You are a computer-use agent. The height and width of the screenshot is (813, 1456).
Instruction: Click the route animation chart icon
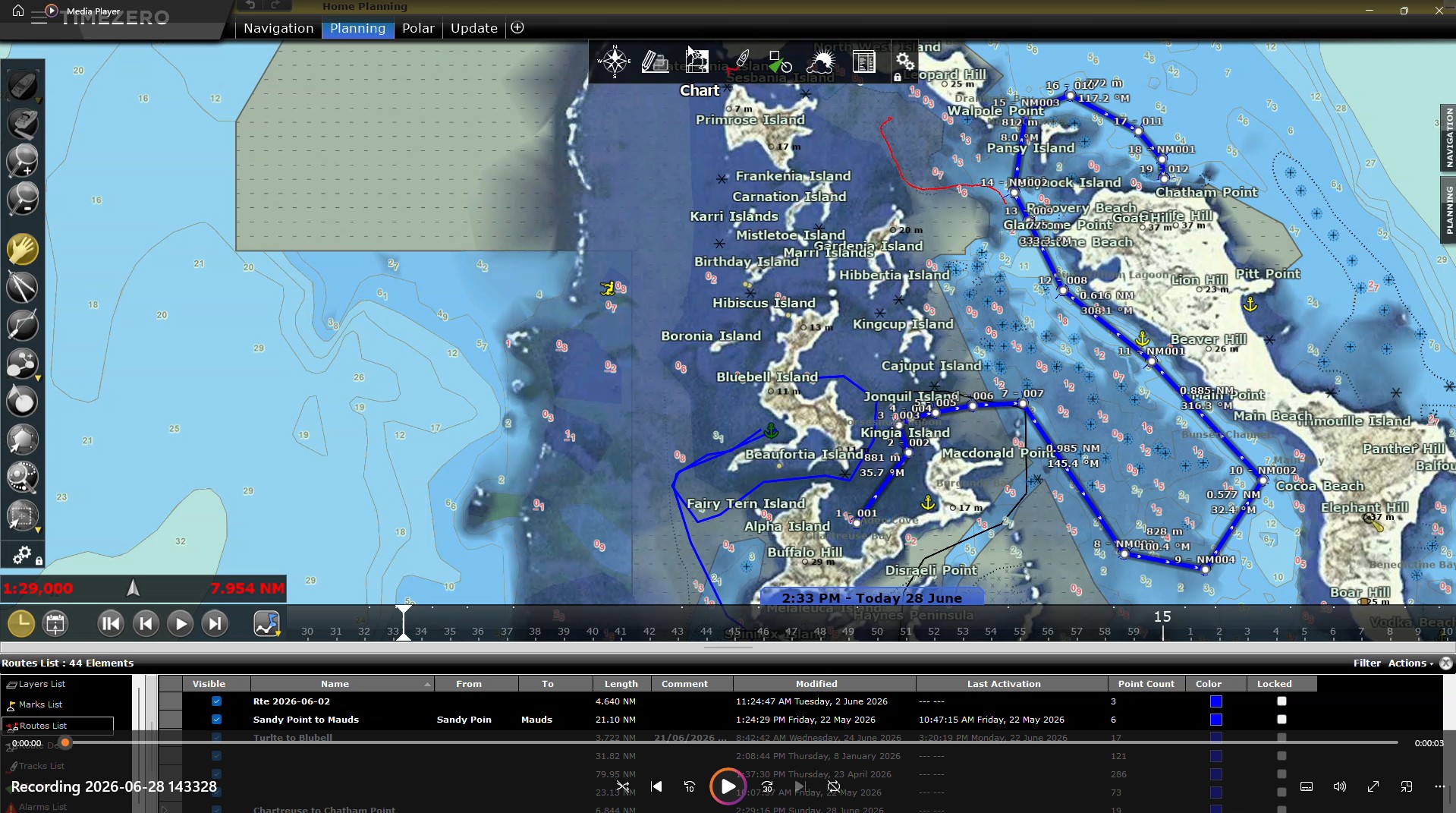[x=266, y=624]
